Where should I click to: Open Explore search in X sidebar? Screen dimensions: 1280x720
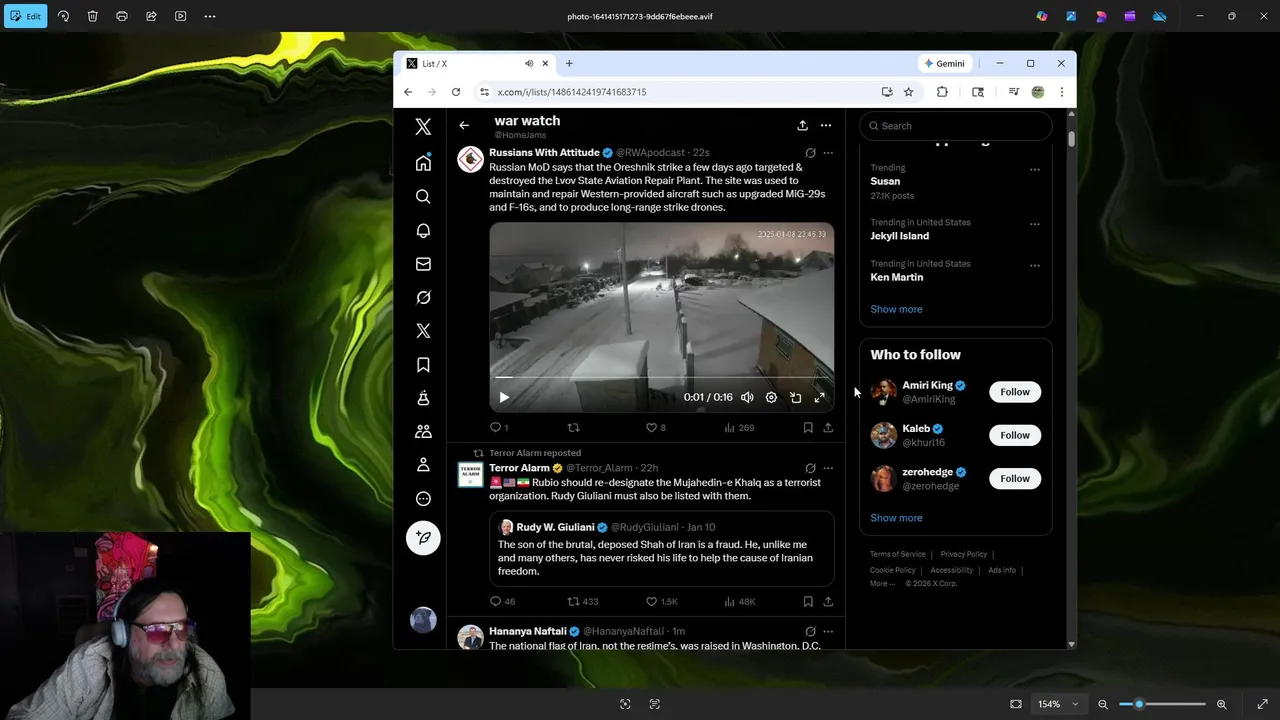click(423, 197)
